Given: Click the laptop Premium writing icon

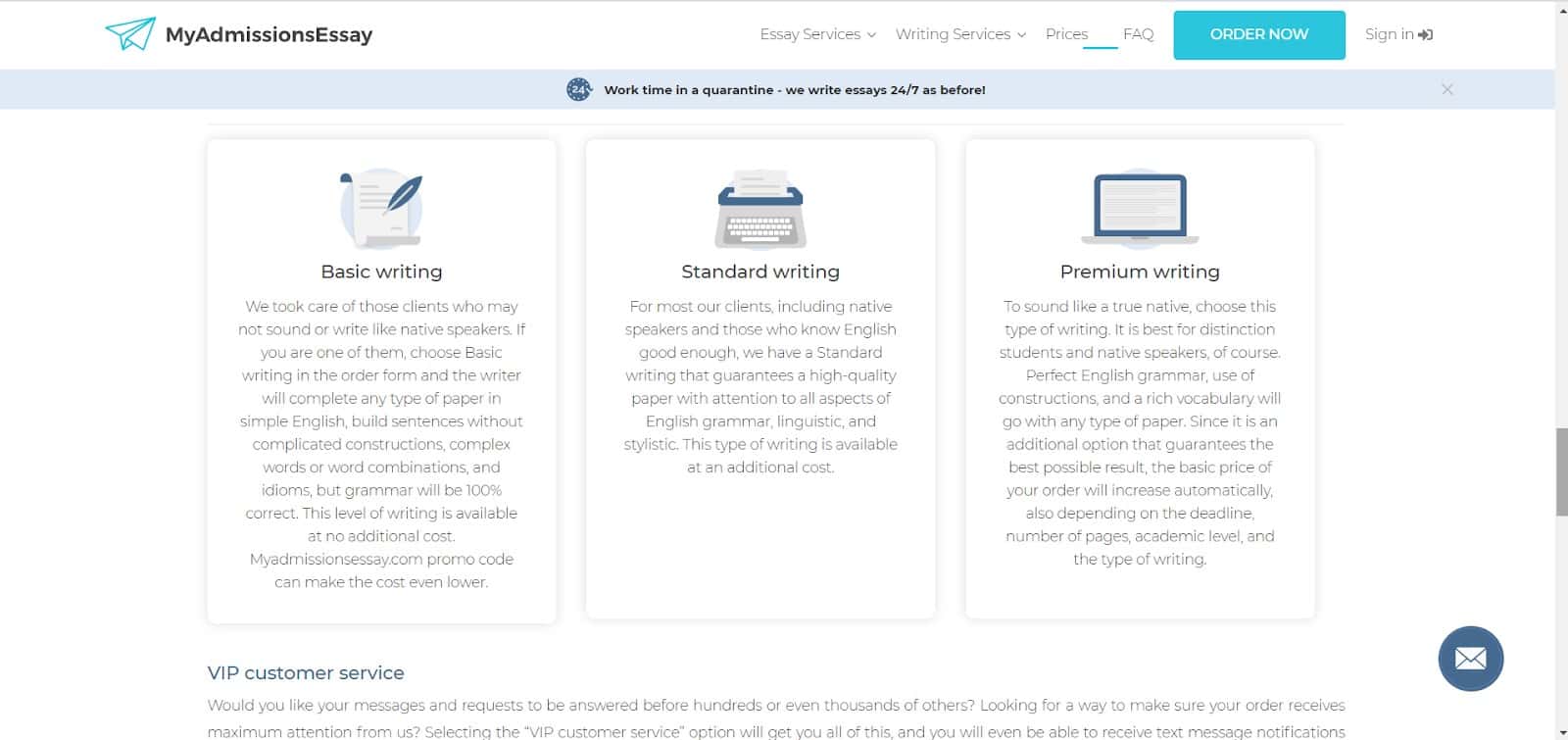Looking at the screenshot, I should [1140, 209].
